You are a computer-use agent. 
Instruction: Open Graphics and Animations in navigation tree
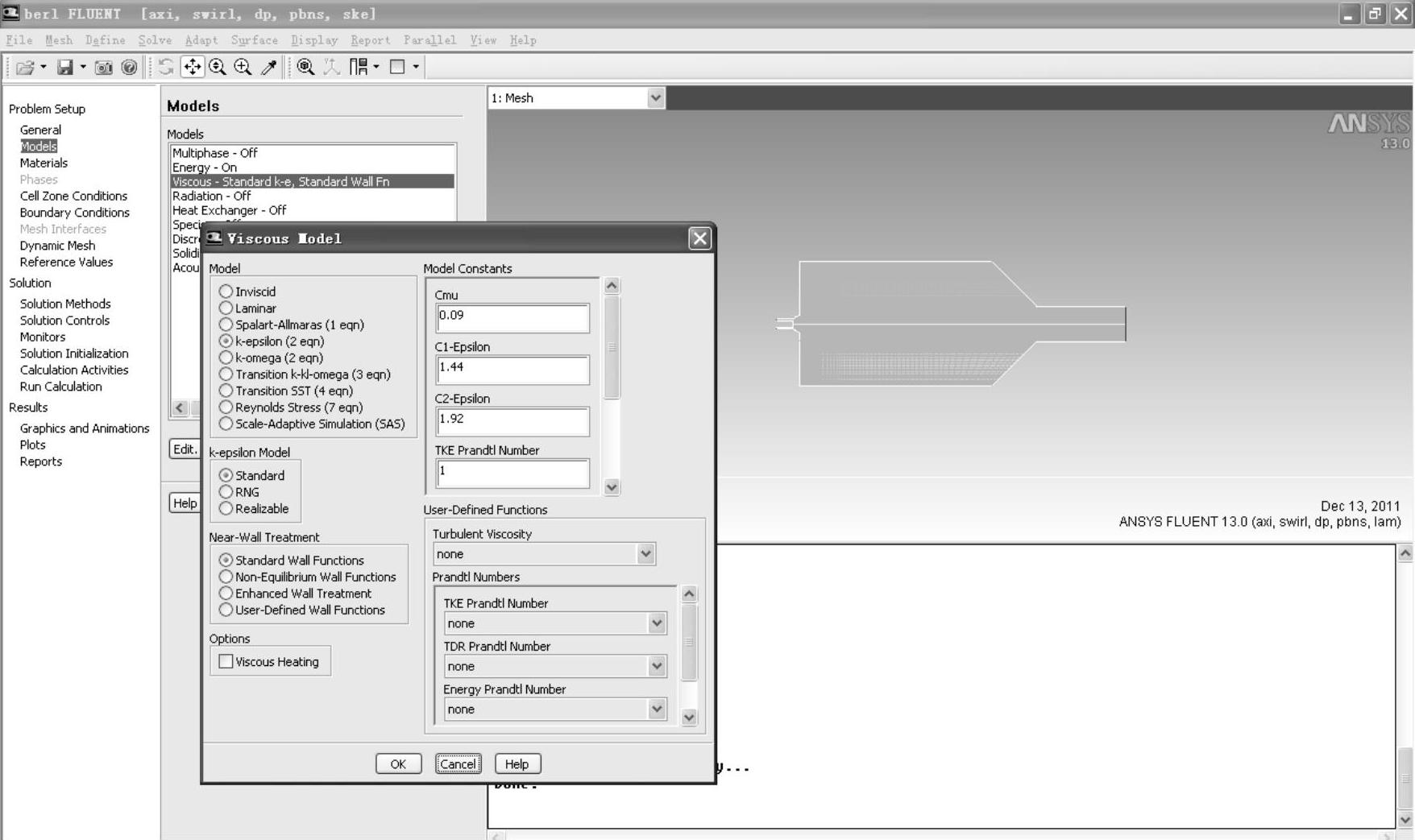(85, 428)
